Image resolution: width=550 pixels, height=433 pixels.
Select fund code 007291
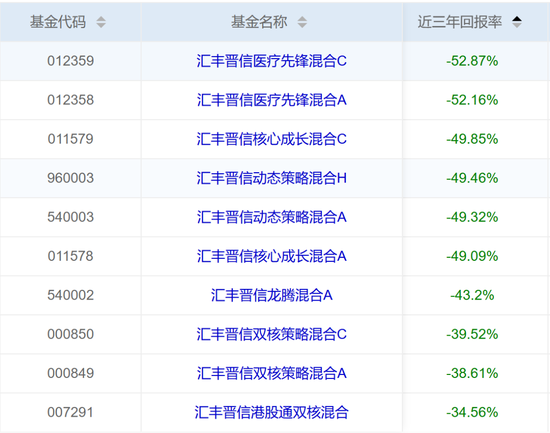71,412
